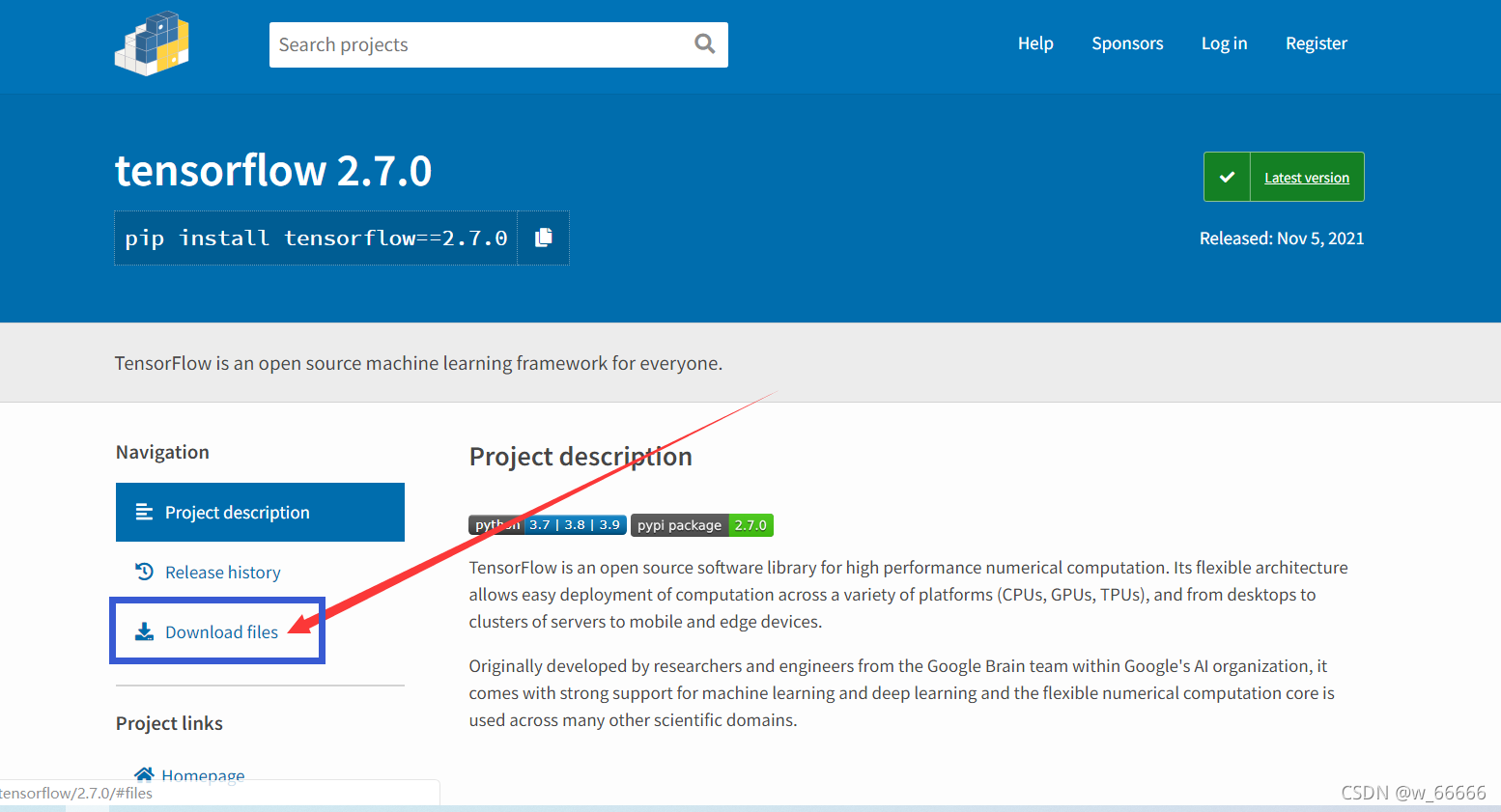
Task: Click the paragraph starting 'TensorFlow is an open source software library'
Action: [909, 595]
